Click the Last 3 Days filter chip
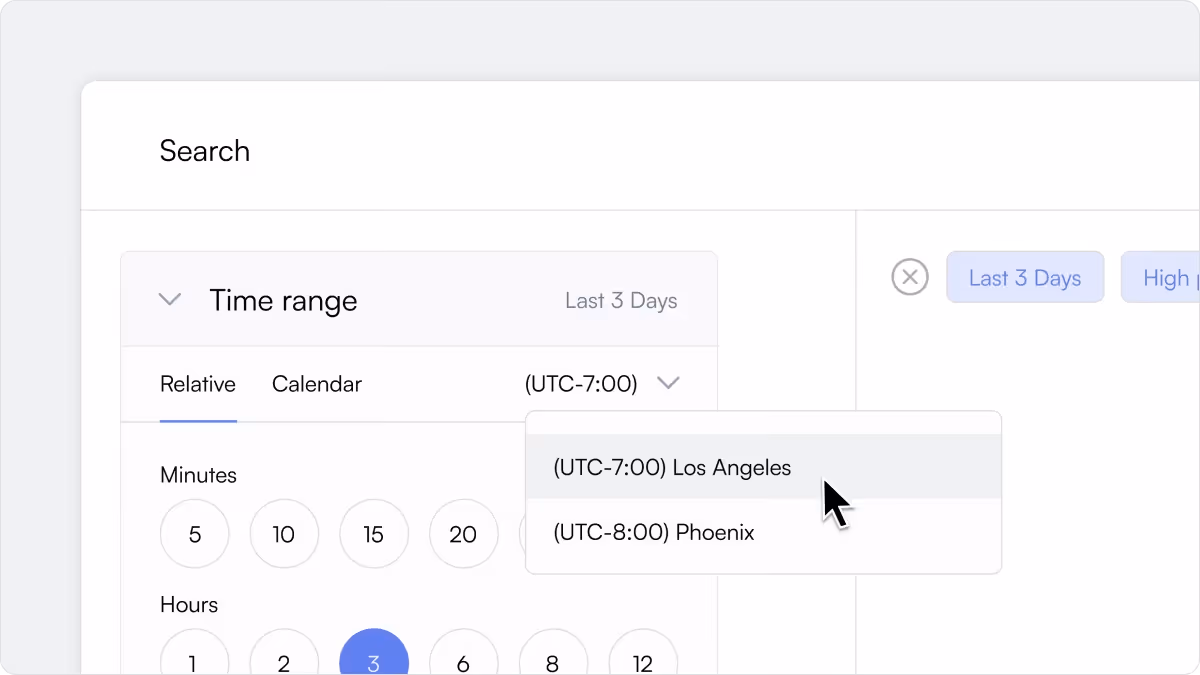1200x675 pixels. tap(1025, 277)
